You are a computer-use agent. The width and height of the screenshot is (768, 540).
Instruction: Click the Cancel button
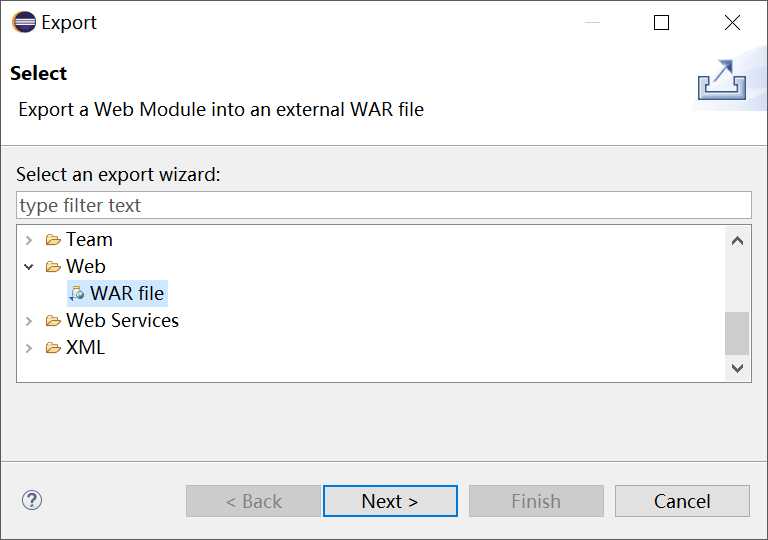682,501
